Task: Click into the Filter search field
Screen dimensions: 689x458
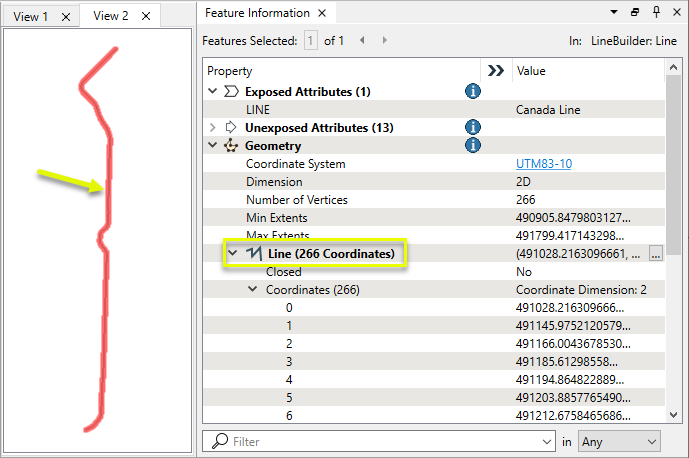Action: pos(380,440)
